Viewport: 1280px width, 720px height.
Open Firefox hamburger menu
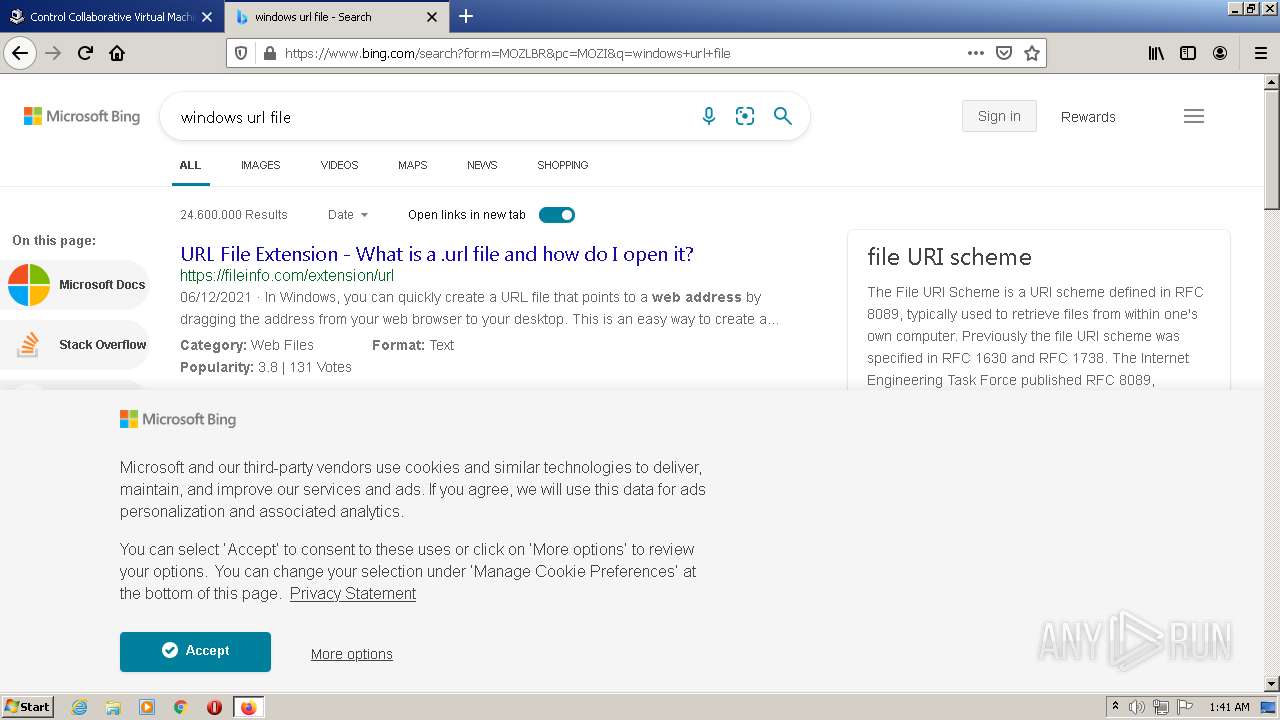[x=1261, y=53]
